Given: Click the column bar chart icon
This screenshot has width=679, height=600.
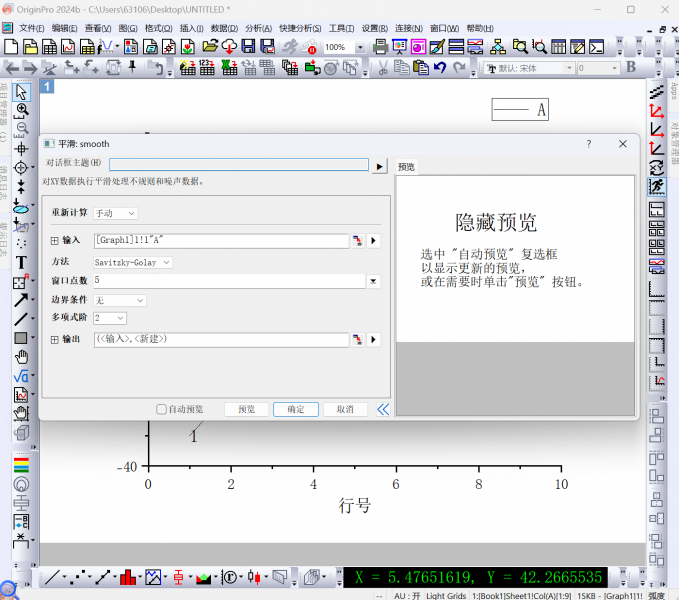Looking at the screenshot, I should 128,577.
